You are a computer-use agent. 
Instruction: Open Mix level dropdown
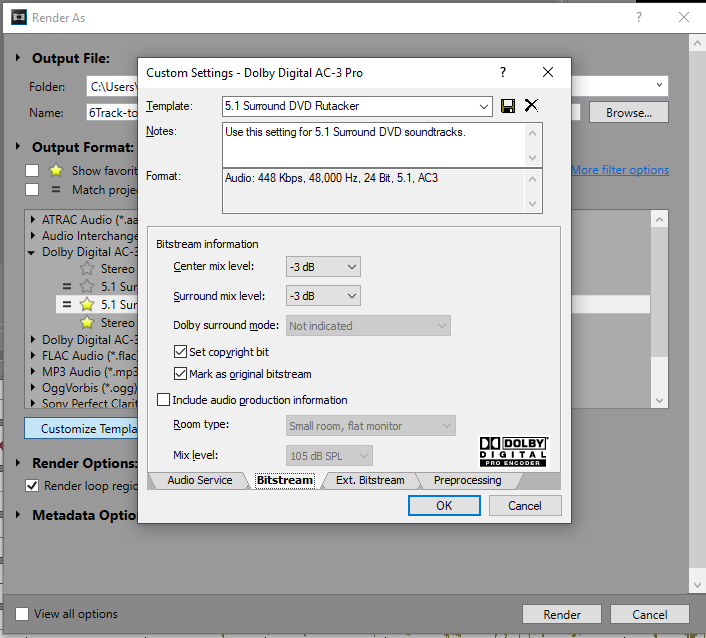[329, 456]
